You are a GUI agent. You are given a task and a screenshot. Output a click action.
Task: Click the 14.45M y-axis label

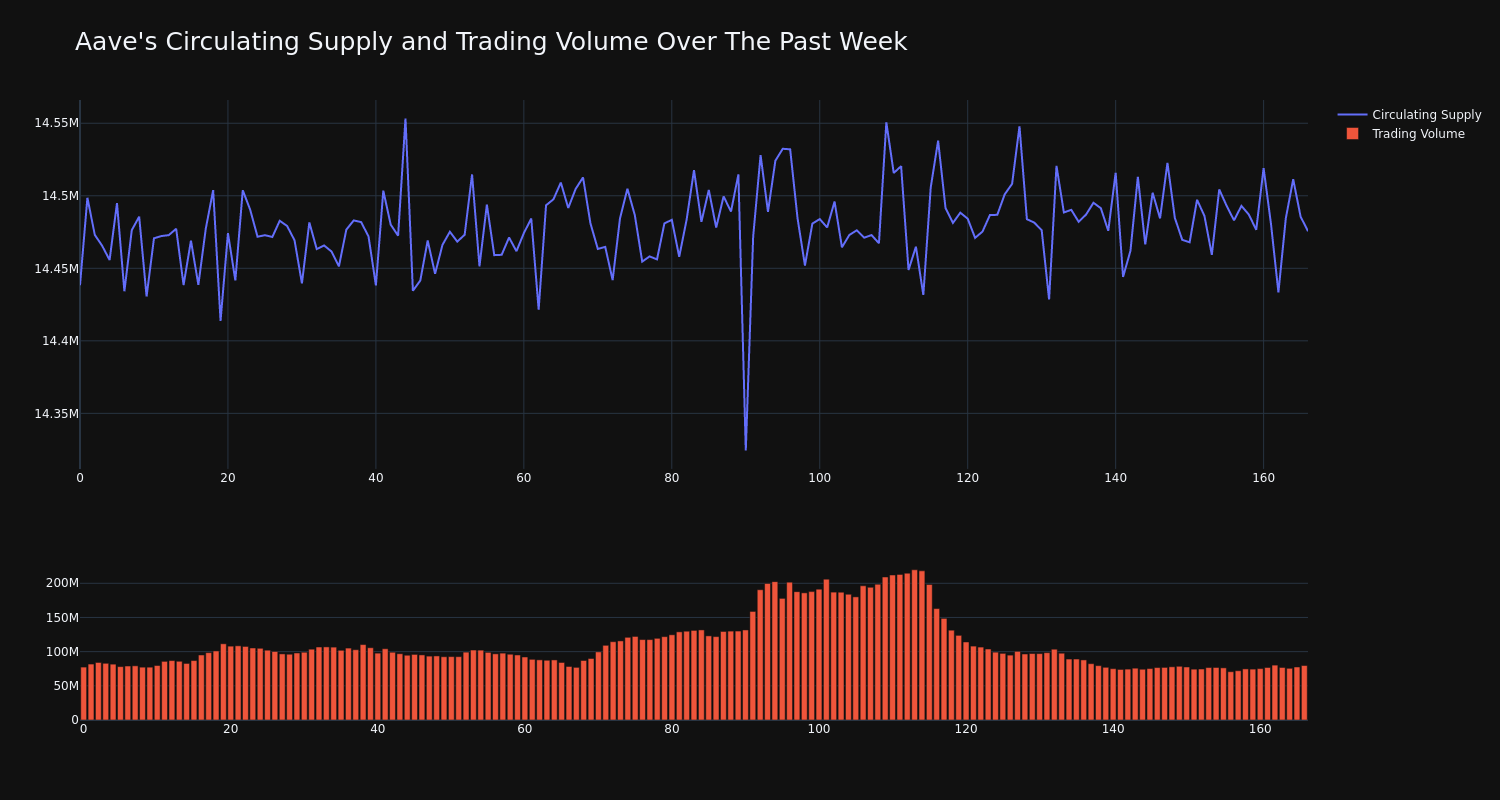56,268
